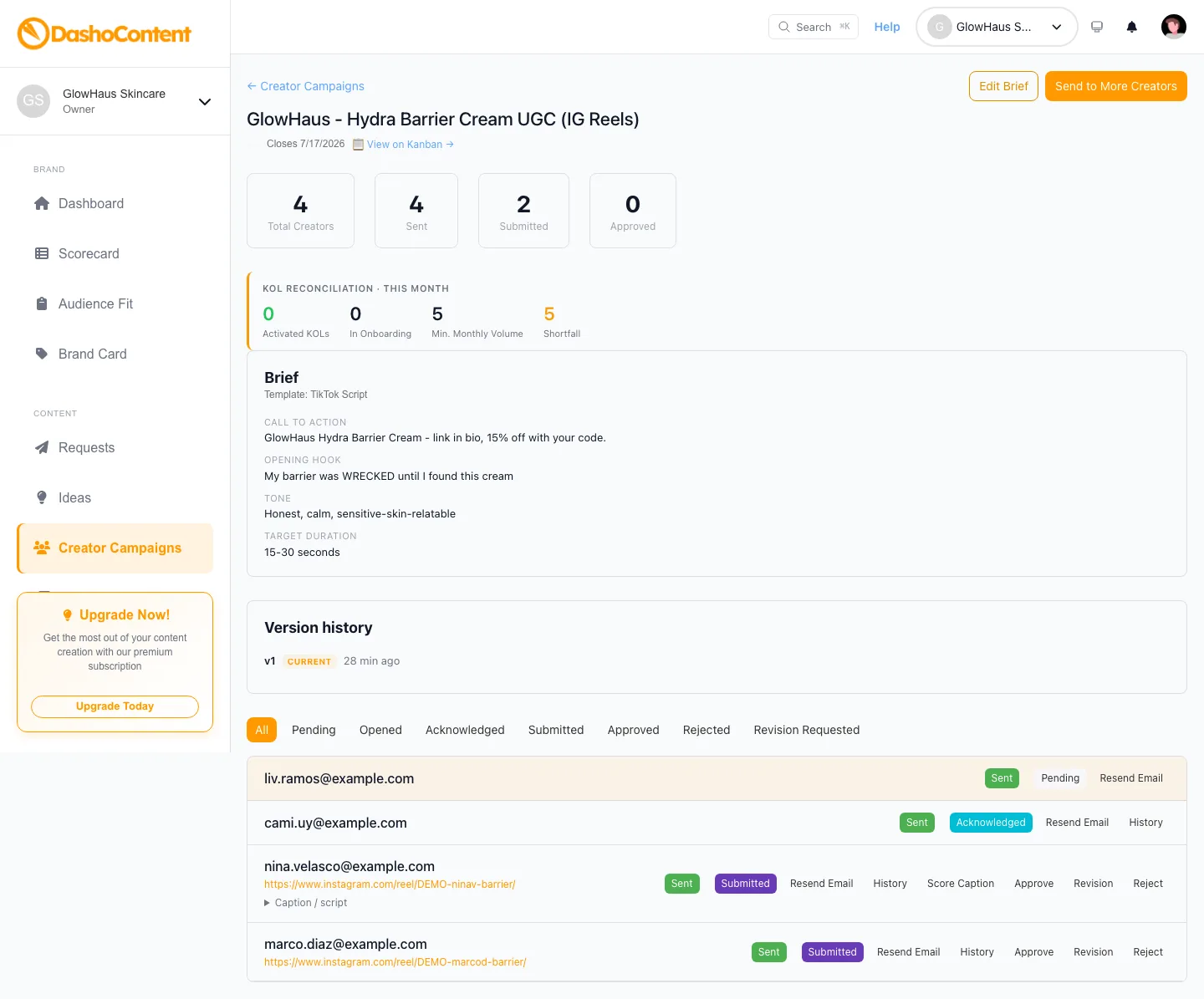
Task: Go back via Creator Campaigns link
Action: [306, 86]
